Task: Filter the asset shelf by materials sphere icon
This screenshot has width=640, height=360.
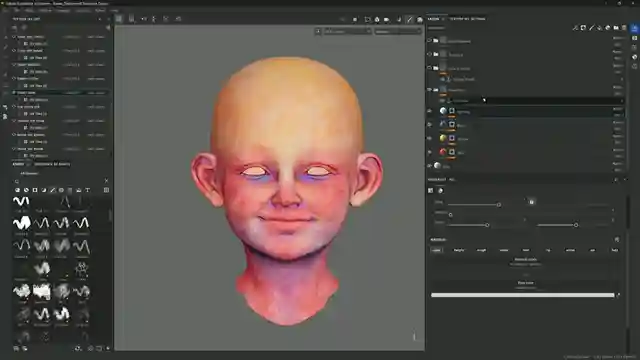Action: point(17,190)
